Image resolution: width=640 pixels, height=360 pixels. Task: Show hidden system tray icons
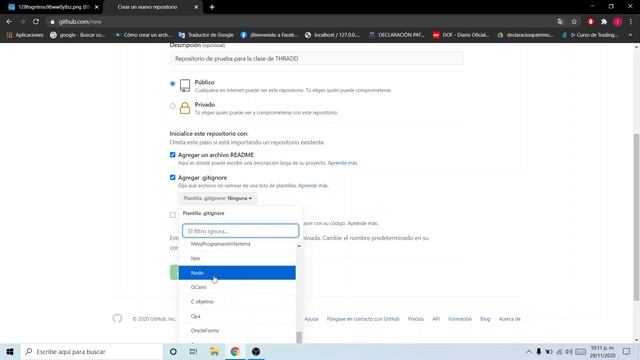click(529, 351)
